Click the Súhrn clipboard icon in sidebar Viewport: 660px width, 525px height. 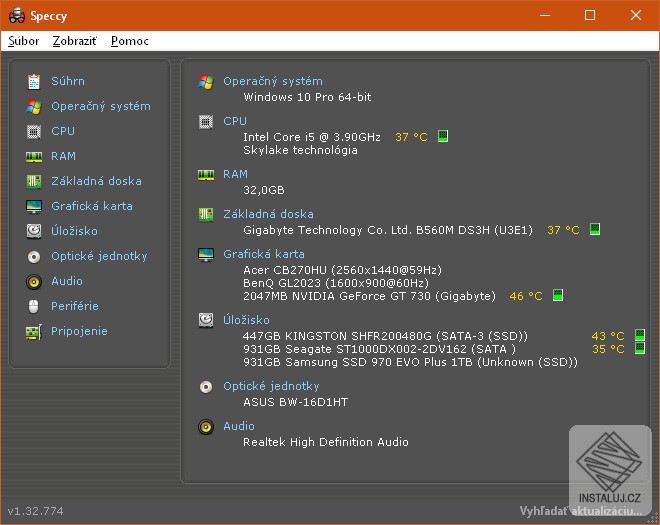[x=34, y=81]
